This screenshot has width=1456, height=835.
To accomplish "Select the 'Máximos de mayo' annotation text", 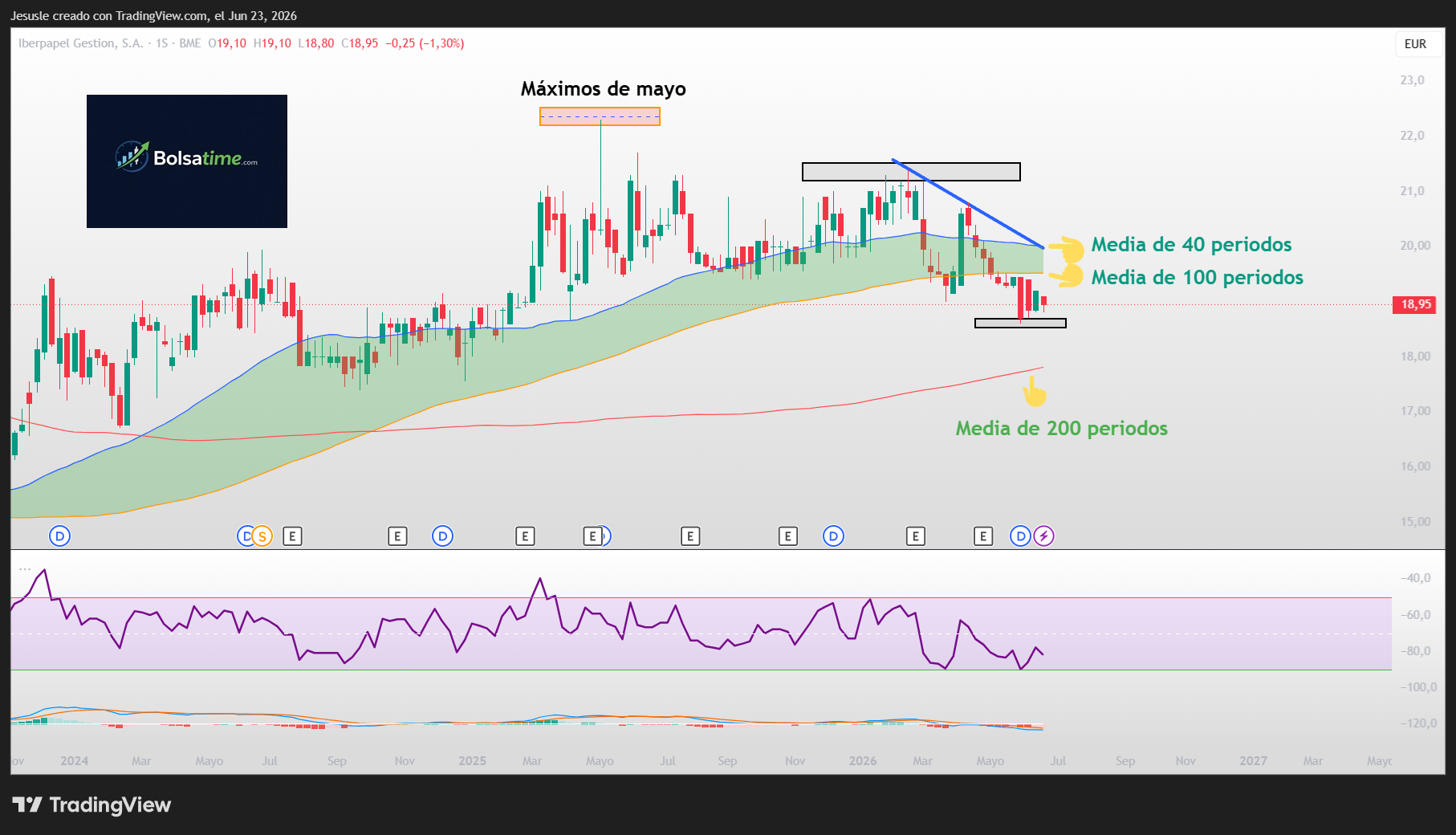I will tap(604, 89).
